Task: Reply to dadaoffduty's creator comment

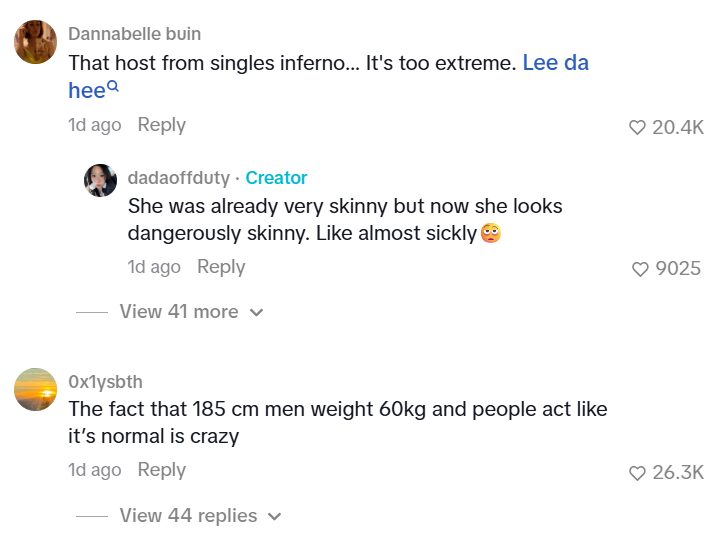Action: pos(221,267)
